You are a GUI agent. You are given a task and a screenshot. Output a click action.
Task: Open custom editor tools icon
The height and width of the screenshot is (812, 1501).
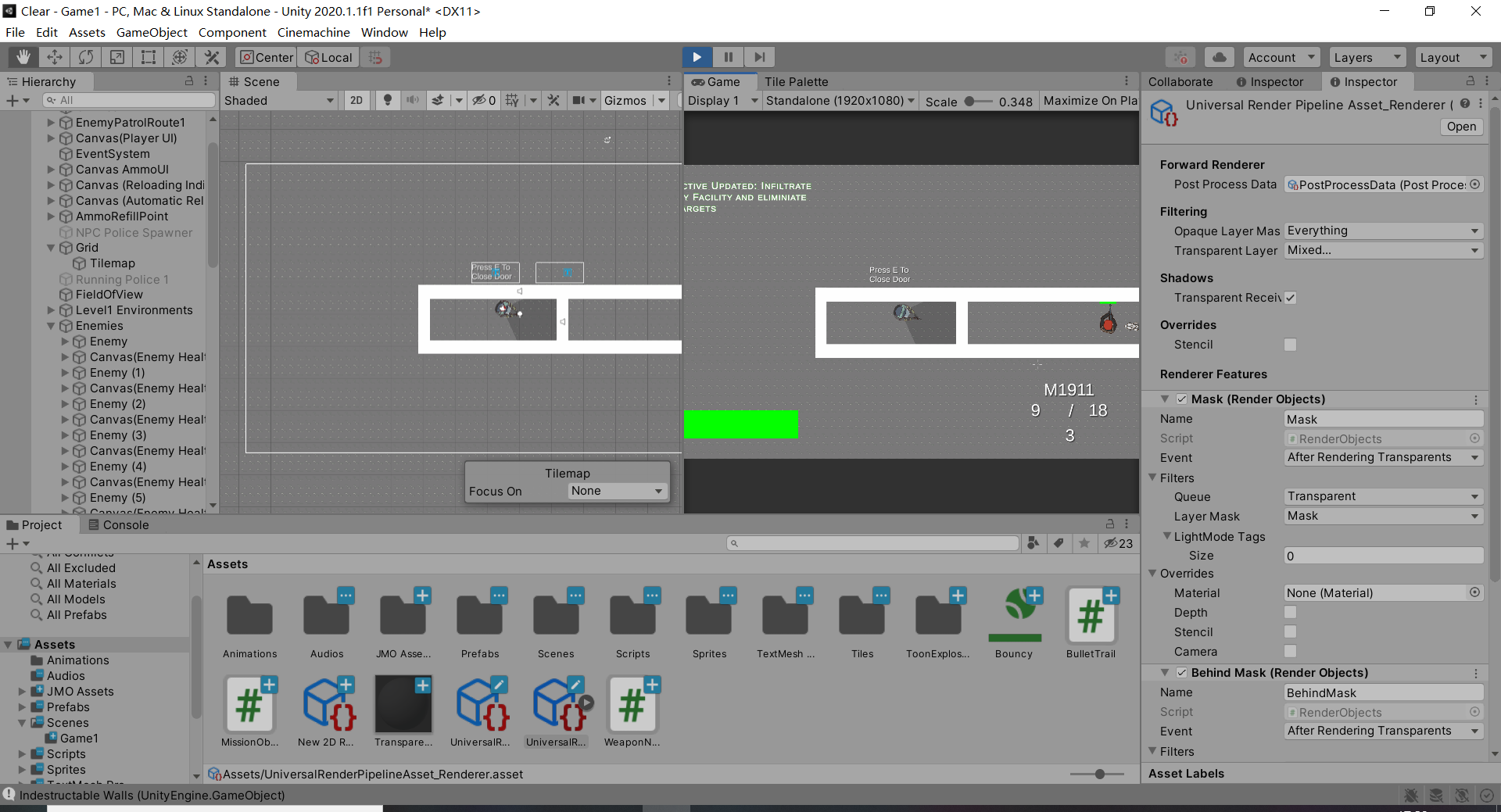(x=211, y=57)
